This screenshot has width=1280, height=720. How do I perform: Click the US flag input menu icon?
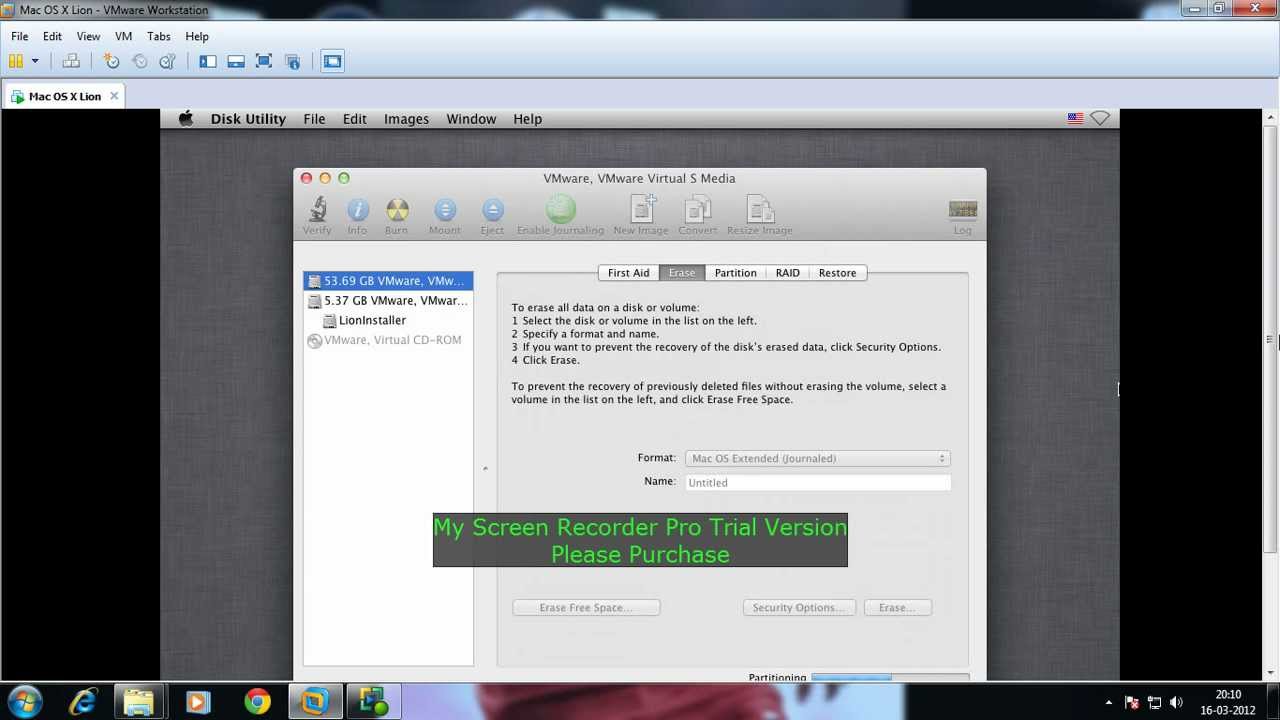coord(1075,118)
